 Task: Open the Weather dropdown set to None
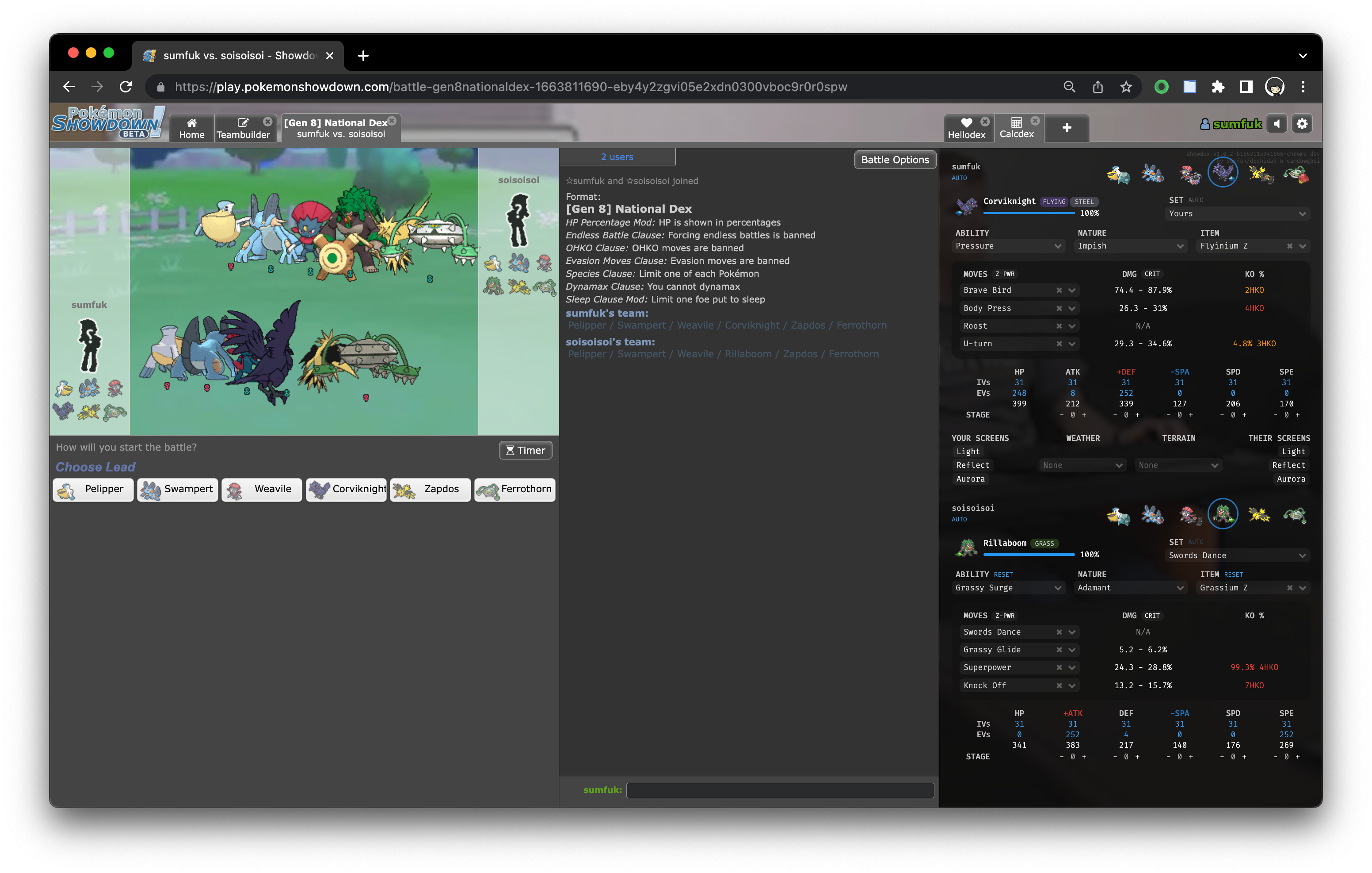click(x=1082, y=465)
